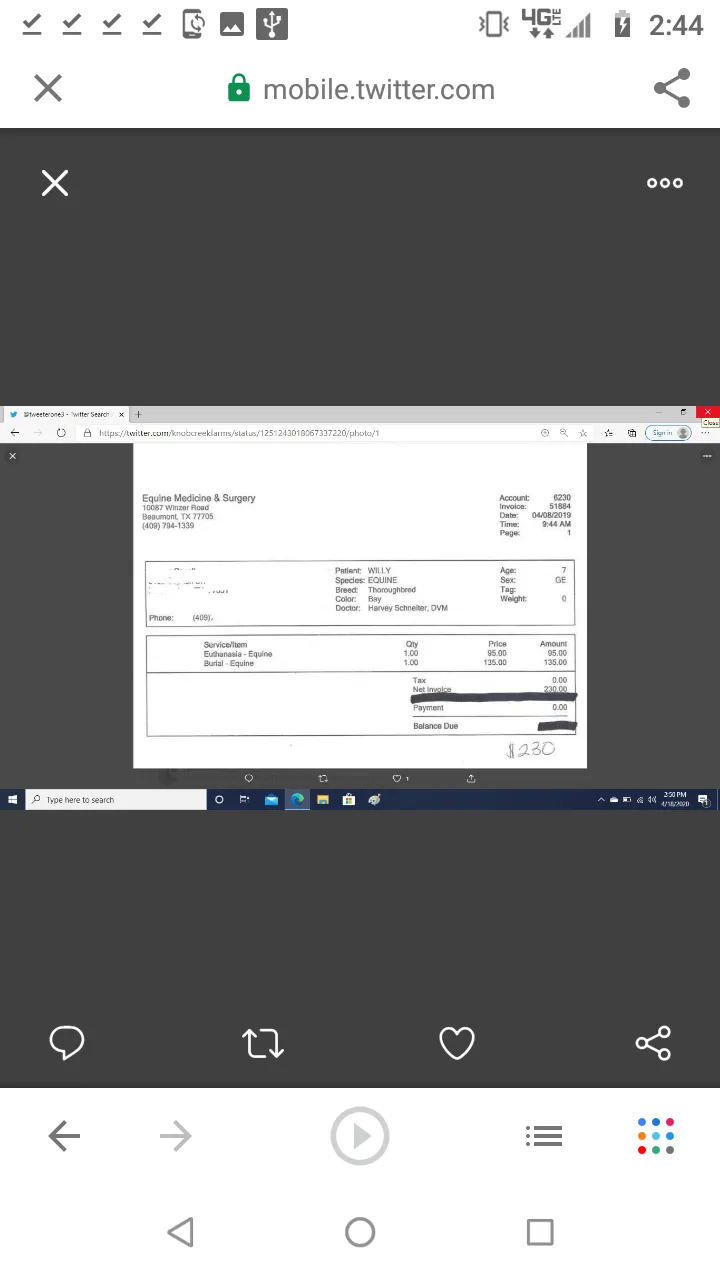Screen dimensions: 720x1280
Task: Tap the sync notification icon in status bar
Action: pyautogui.click(x=193, y=24)
